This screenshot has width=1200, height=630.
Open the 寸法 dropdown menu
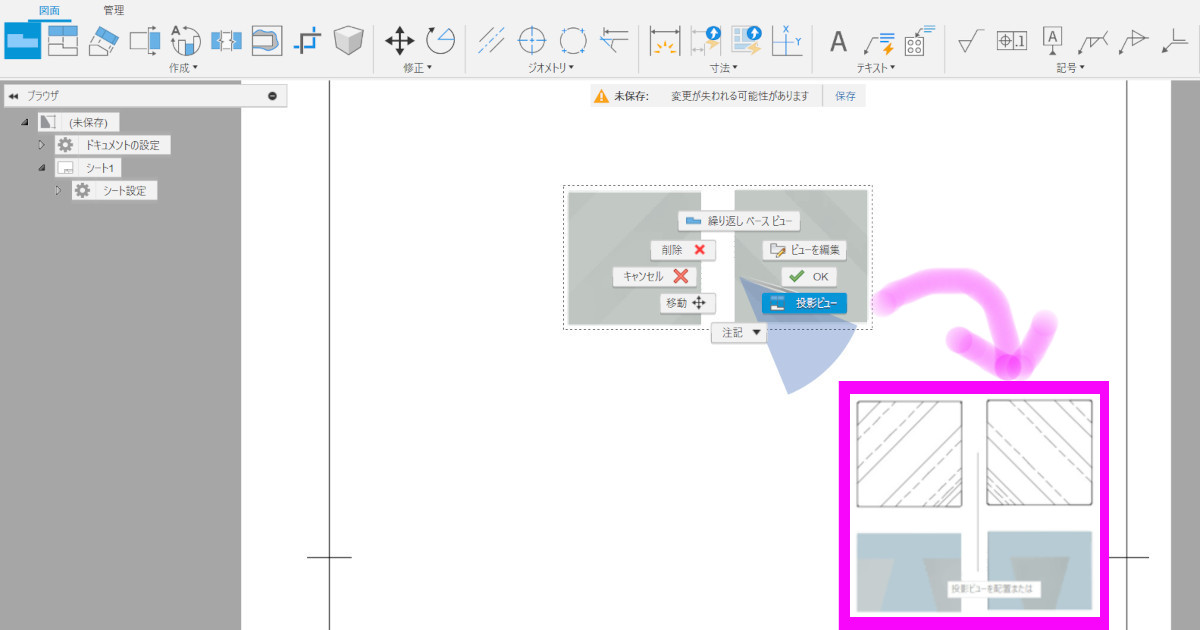(724, 68)
